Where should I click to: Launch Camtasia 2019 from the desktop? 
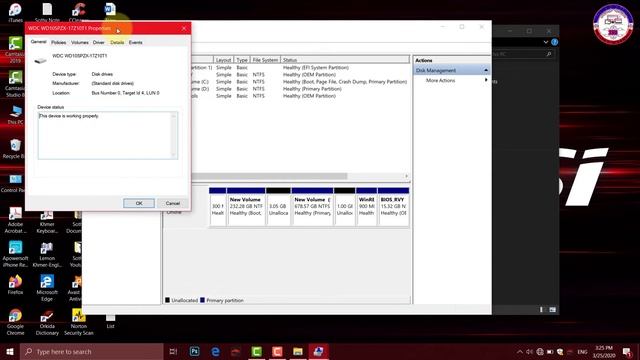[15, 50]
